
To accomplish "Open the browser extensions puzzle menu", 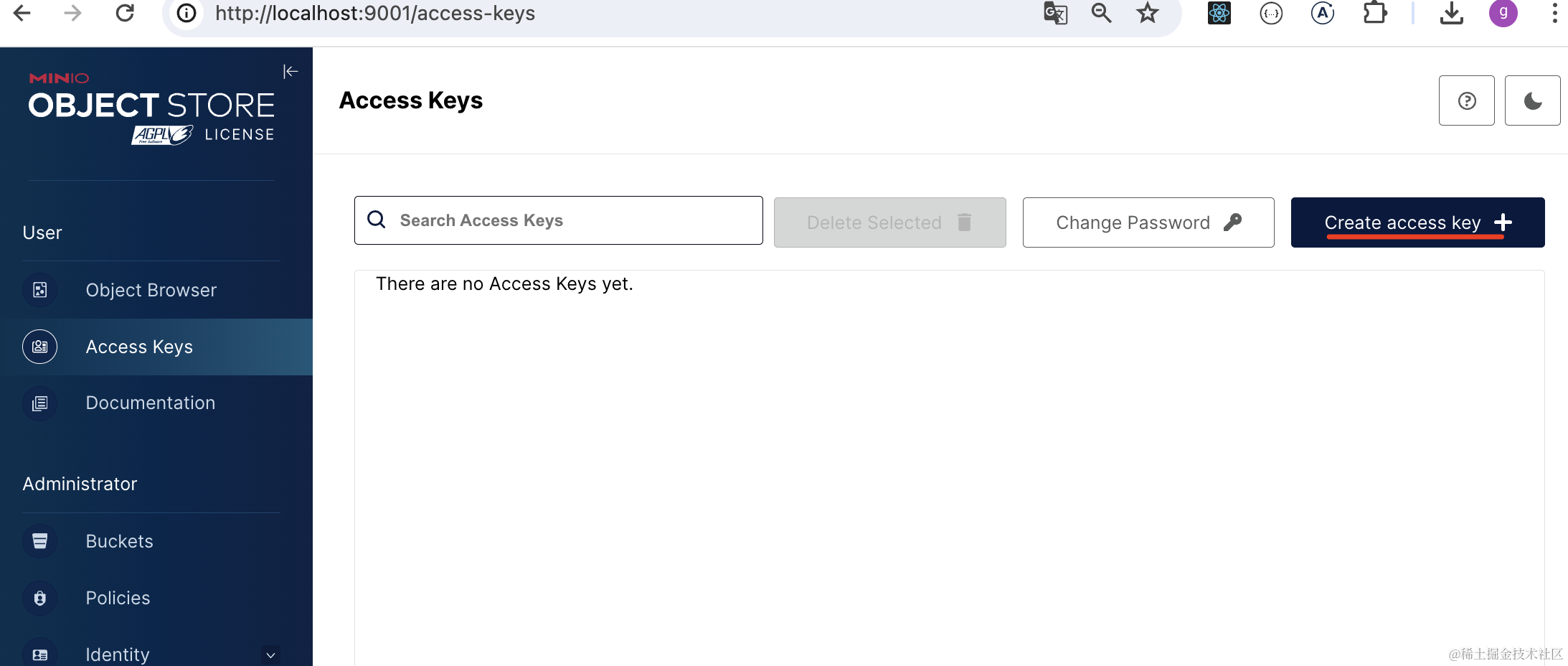I will [1374, 13].
